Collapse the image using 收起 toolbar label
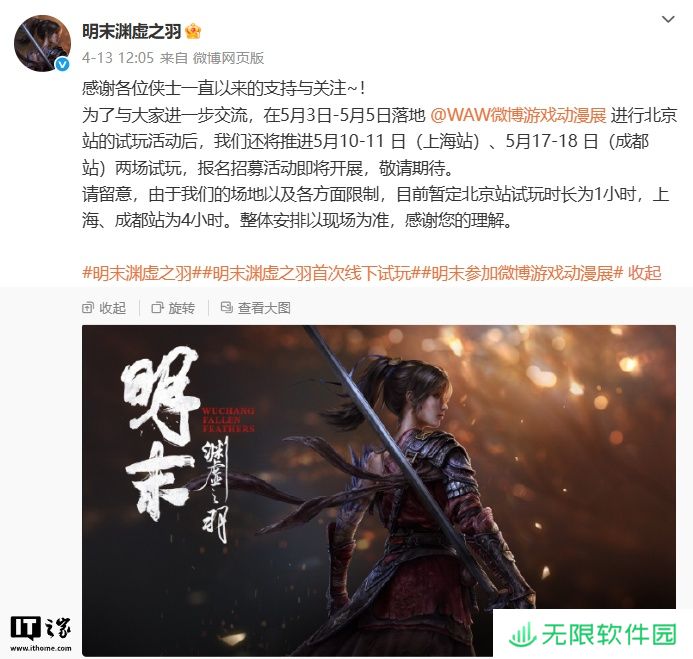693x659 pixels. coord(113,308)
